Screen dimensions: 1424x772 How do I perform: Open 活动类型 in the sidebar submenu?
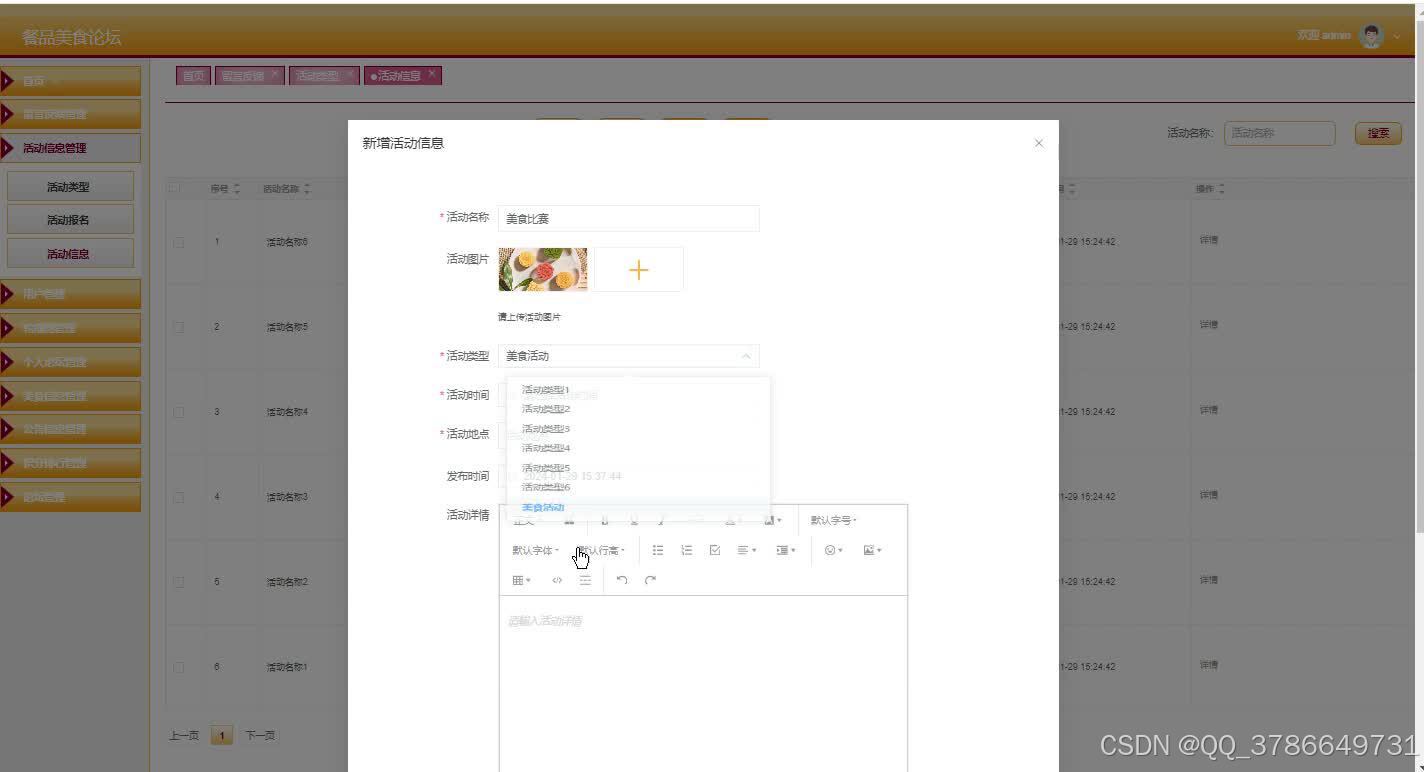click(x=70, y=187)
